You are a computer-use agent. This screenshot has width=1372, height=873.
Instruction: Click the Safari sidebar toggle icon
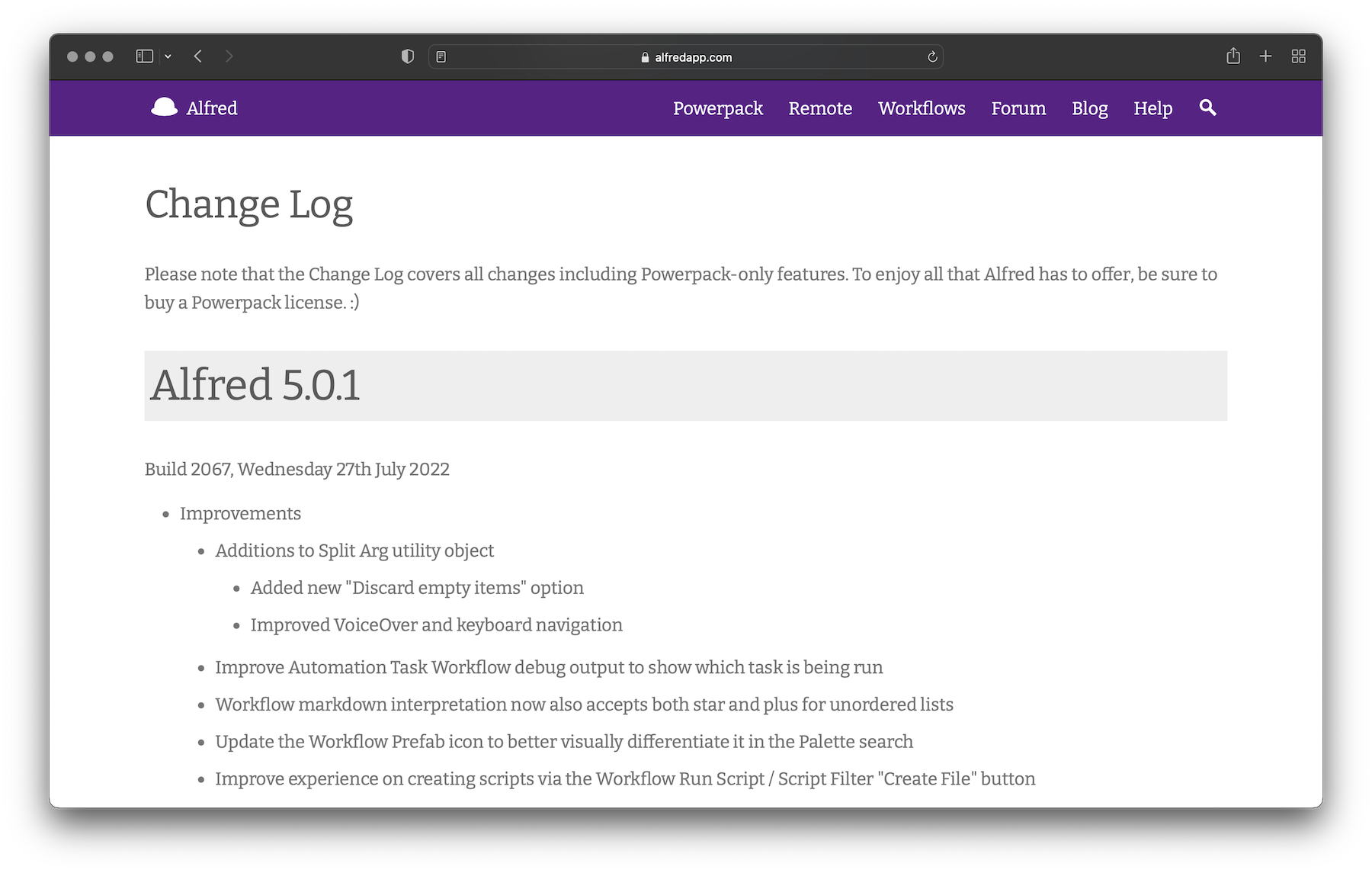(144, 56)
